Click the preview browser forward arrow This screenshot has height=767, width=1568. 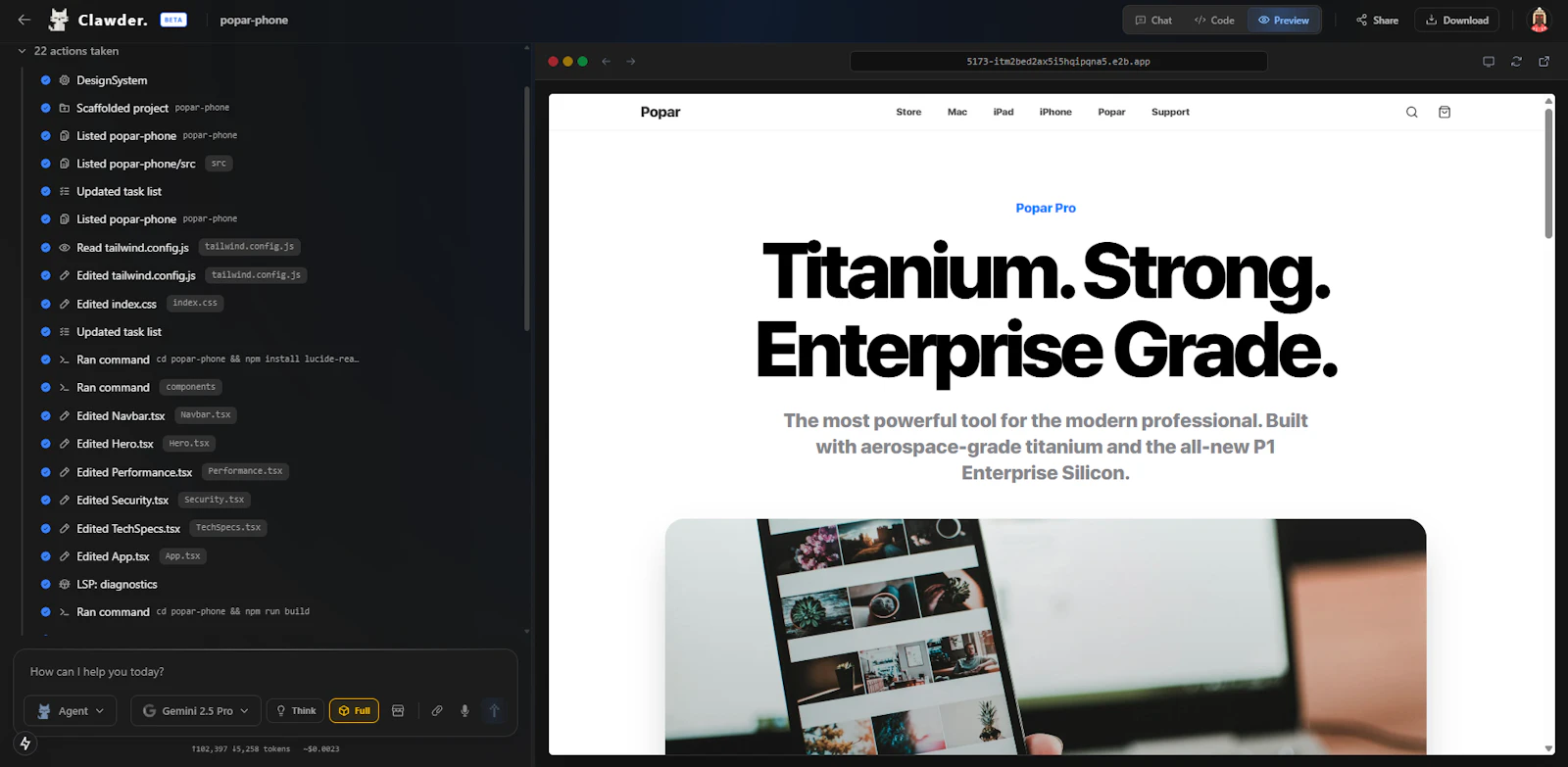pos(631,62)
